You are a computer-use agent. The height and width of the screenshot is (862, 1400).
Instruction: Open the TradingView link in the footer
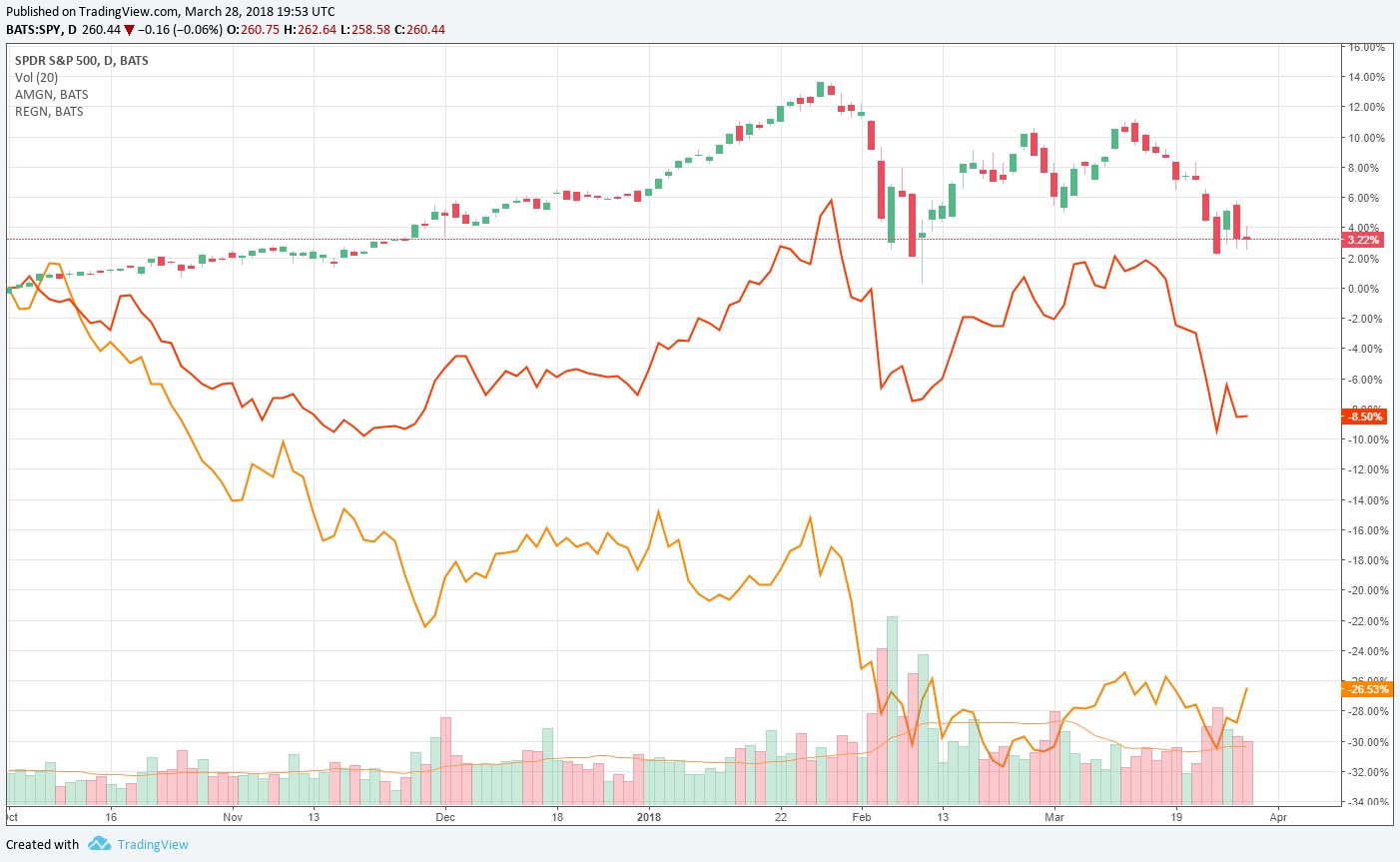[153, 845]
